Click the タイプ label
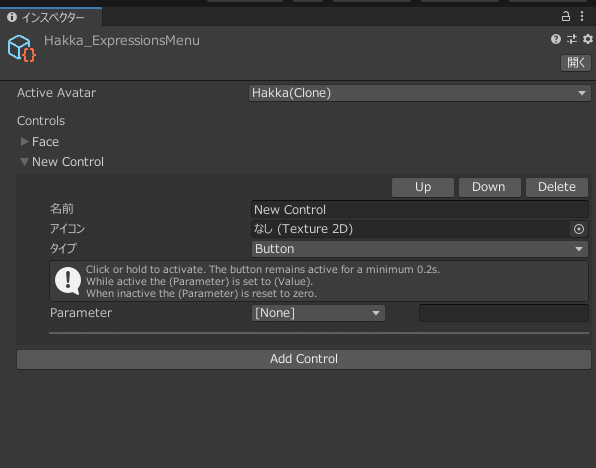 [63, 249]
